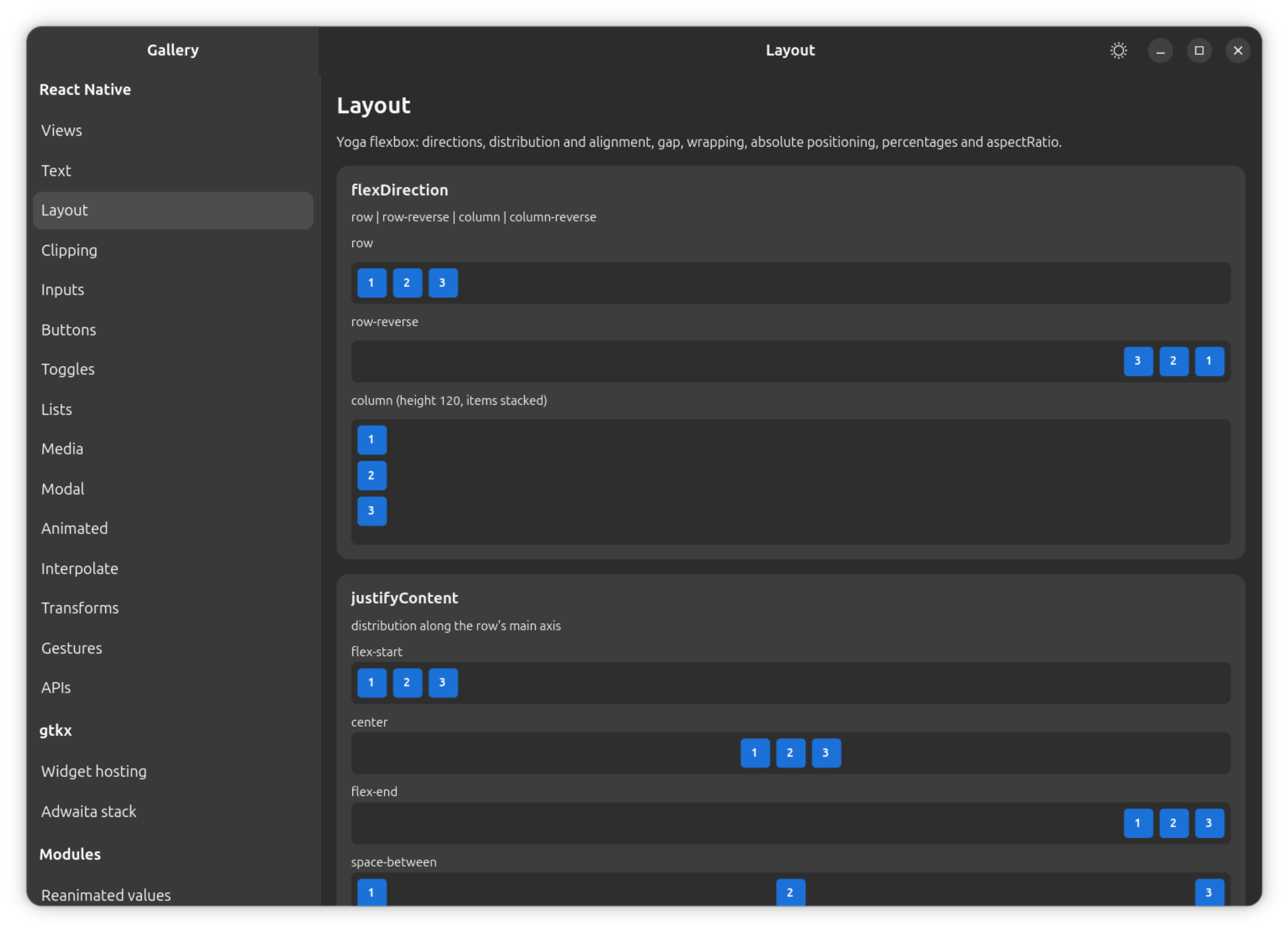
Task: Click box 3 in the row example
Action: pyautogui.click(x=443, y=283)
